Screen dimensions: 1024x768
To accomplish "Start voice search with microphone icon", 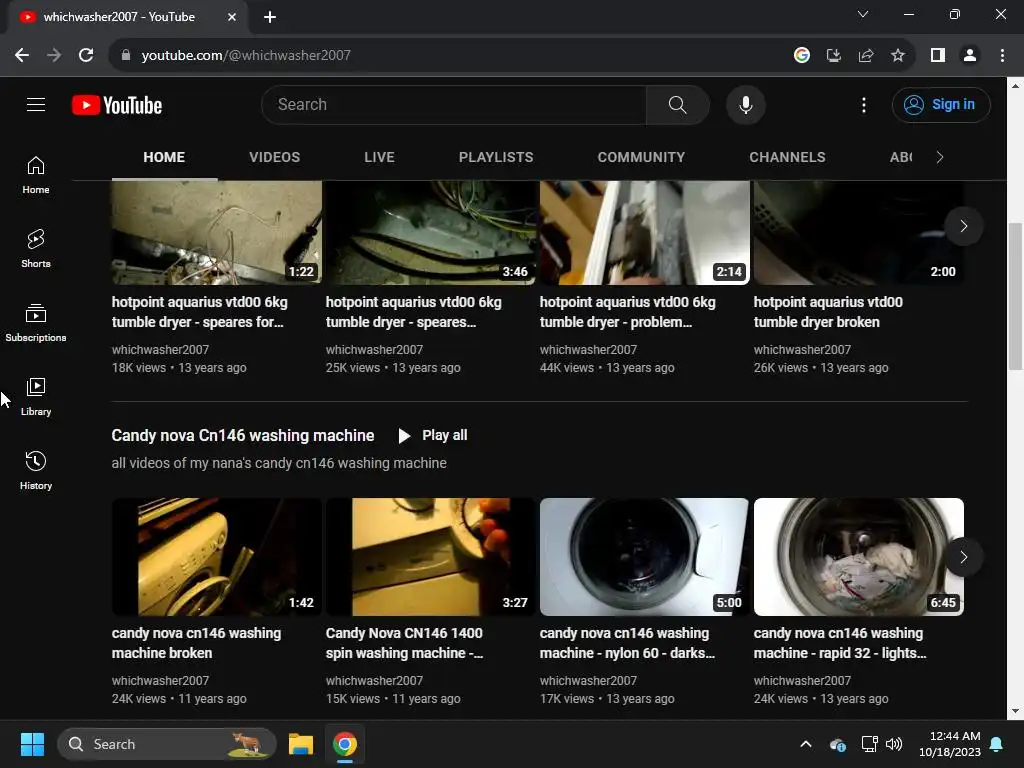I will tap(745, 104).
